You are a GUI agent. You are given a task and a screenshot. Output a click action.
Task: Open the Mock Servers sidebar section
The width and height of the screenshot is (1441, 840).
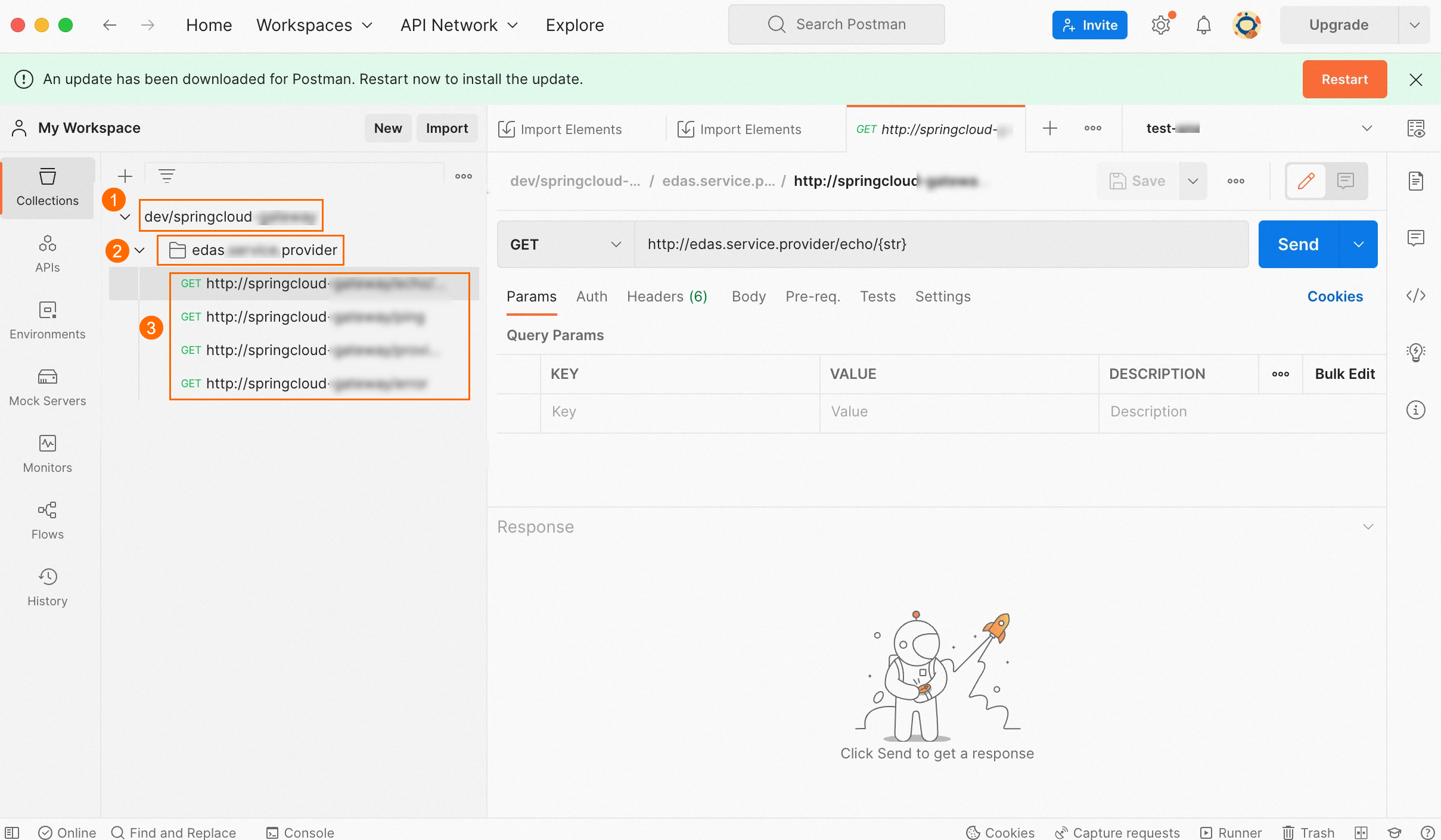(48, 387)
